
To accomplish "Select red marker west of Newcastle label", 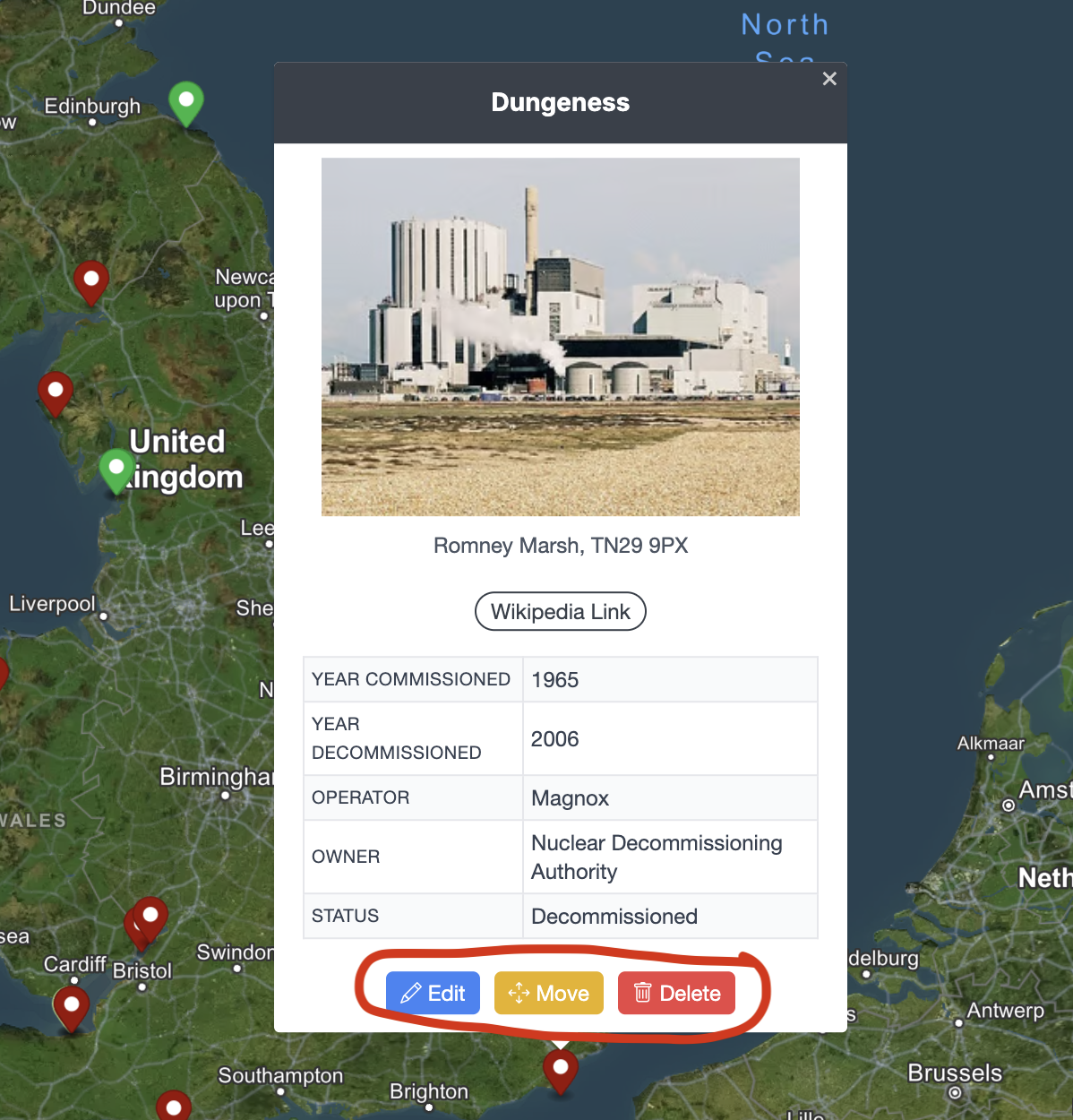I will [x=90, y=280].
